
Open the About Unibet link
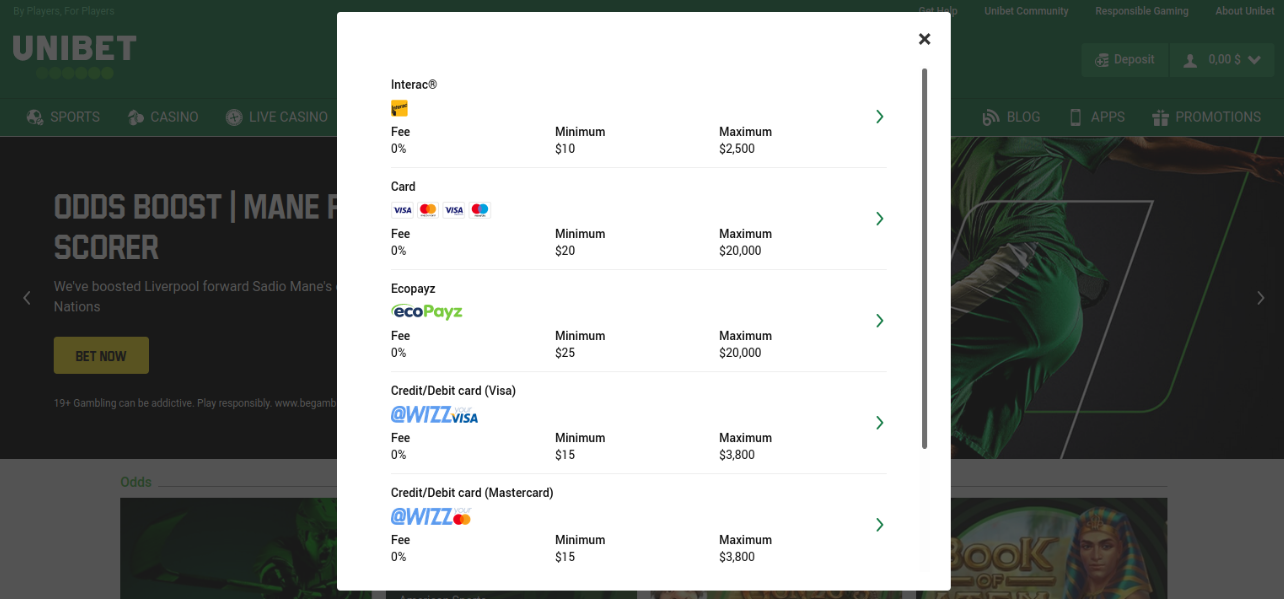pyautogui.click(x=1245, y=11)
